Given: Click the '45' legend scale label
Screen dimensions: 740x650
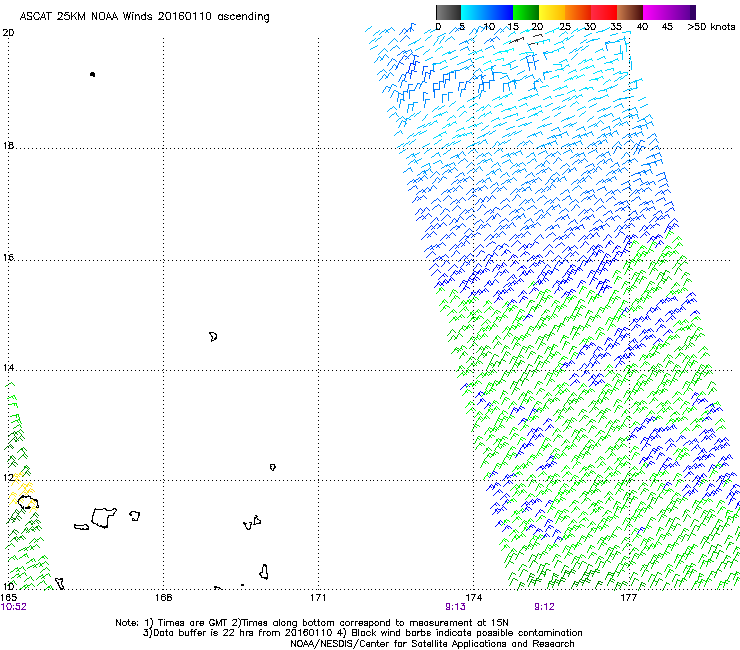Looking at the screenshot, I should pyautogui.click(x=667, y=27).
